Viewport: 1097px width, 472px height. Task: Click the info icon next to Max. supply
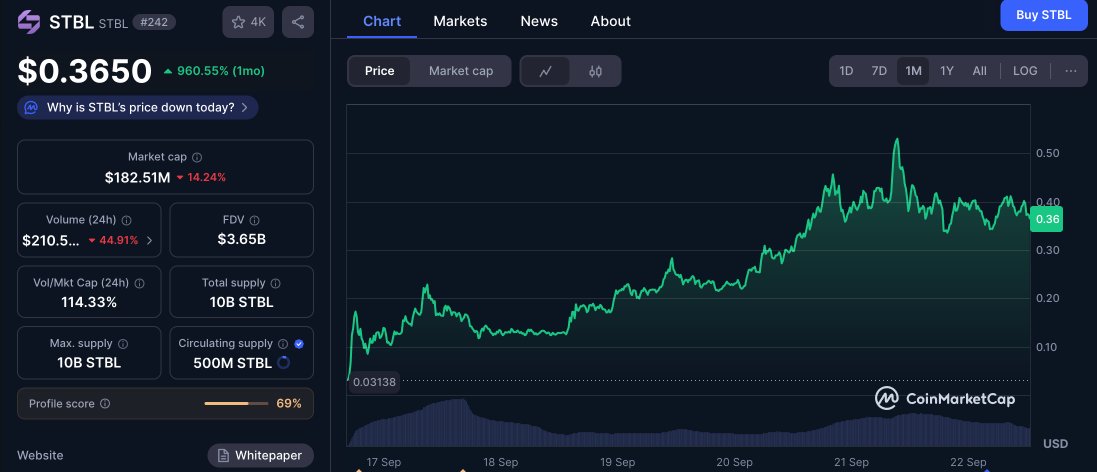(x=123, y=344)
